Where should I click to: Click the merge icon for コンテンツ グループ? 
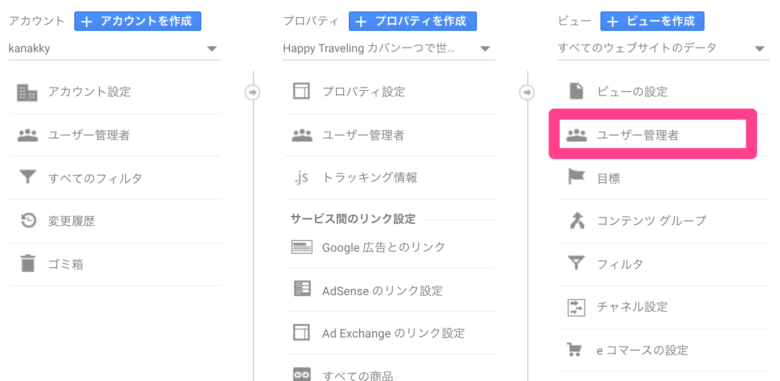[577, 221]
